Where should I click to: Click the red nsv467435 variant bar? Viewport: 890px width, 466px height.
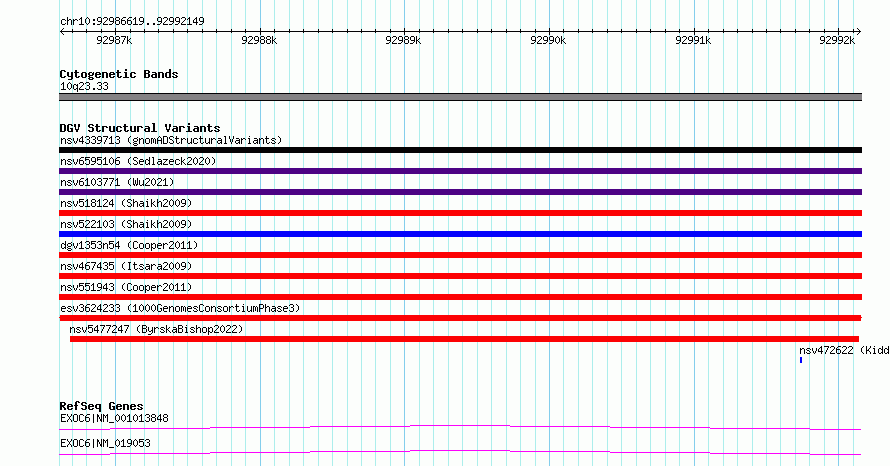click(460, 276)
